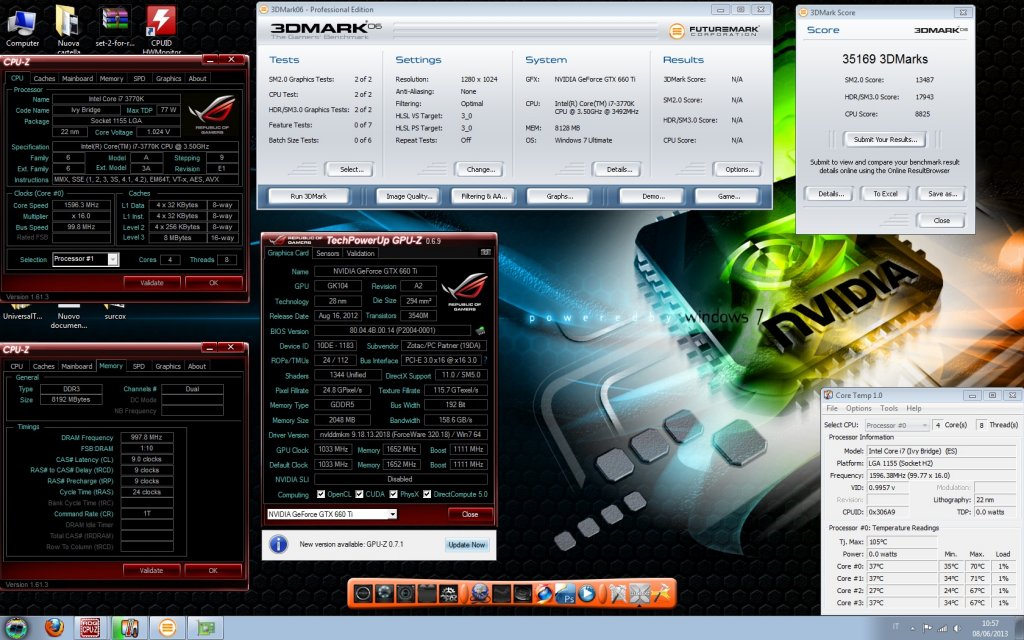
Task: Toggle the DirectCompute 5.0 checkbox in GPU-Z
Action: [426, 494]
